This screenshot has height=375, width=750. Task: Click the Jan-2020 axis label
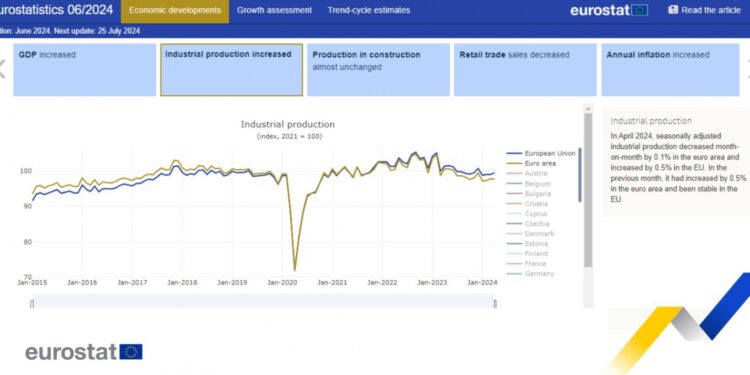[282, 283]
